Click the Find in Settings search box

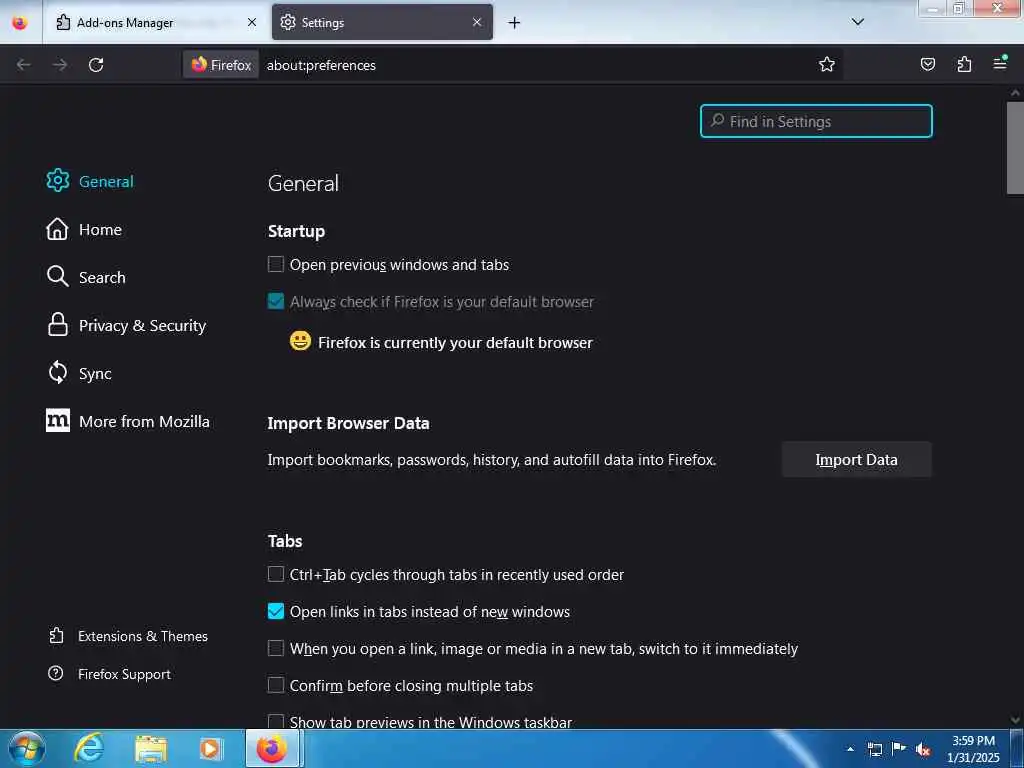816,121
